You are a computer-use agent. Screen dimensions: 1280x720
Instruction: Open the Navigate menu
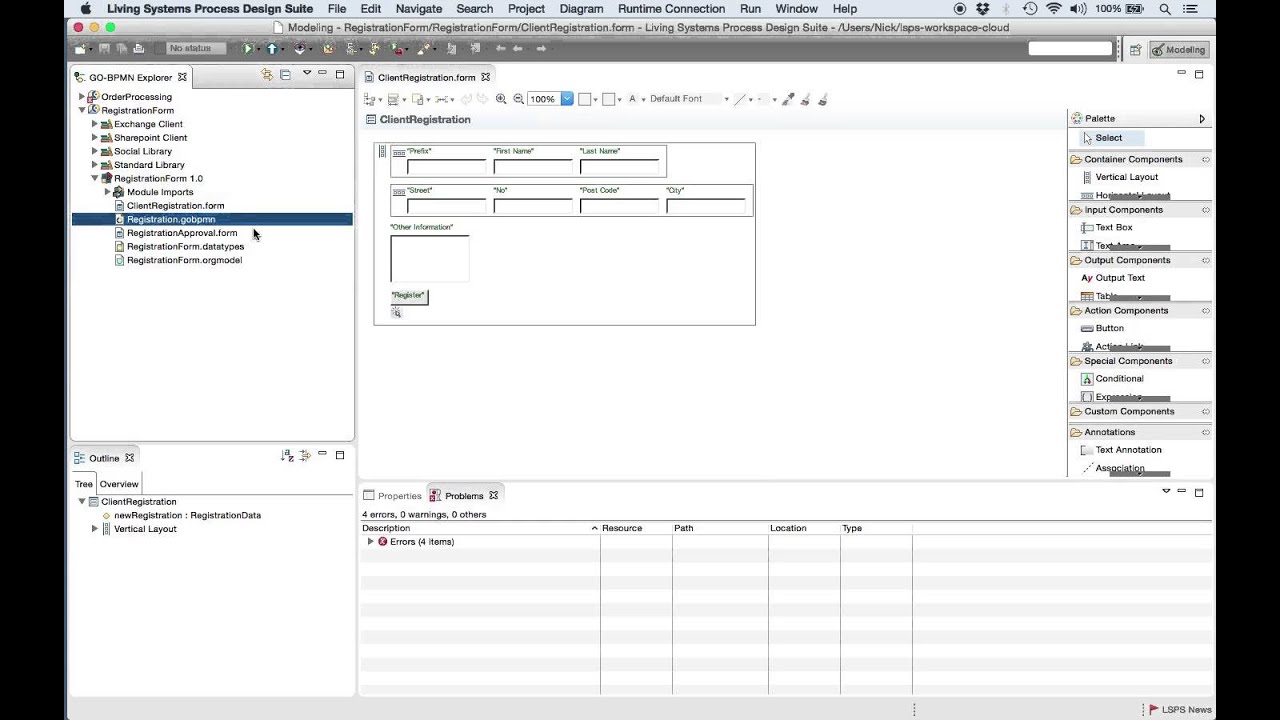coord(419,9)
